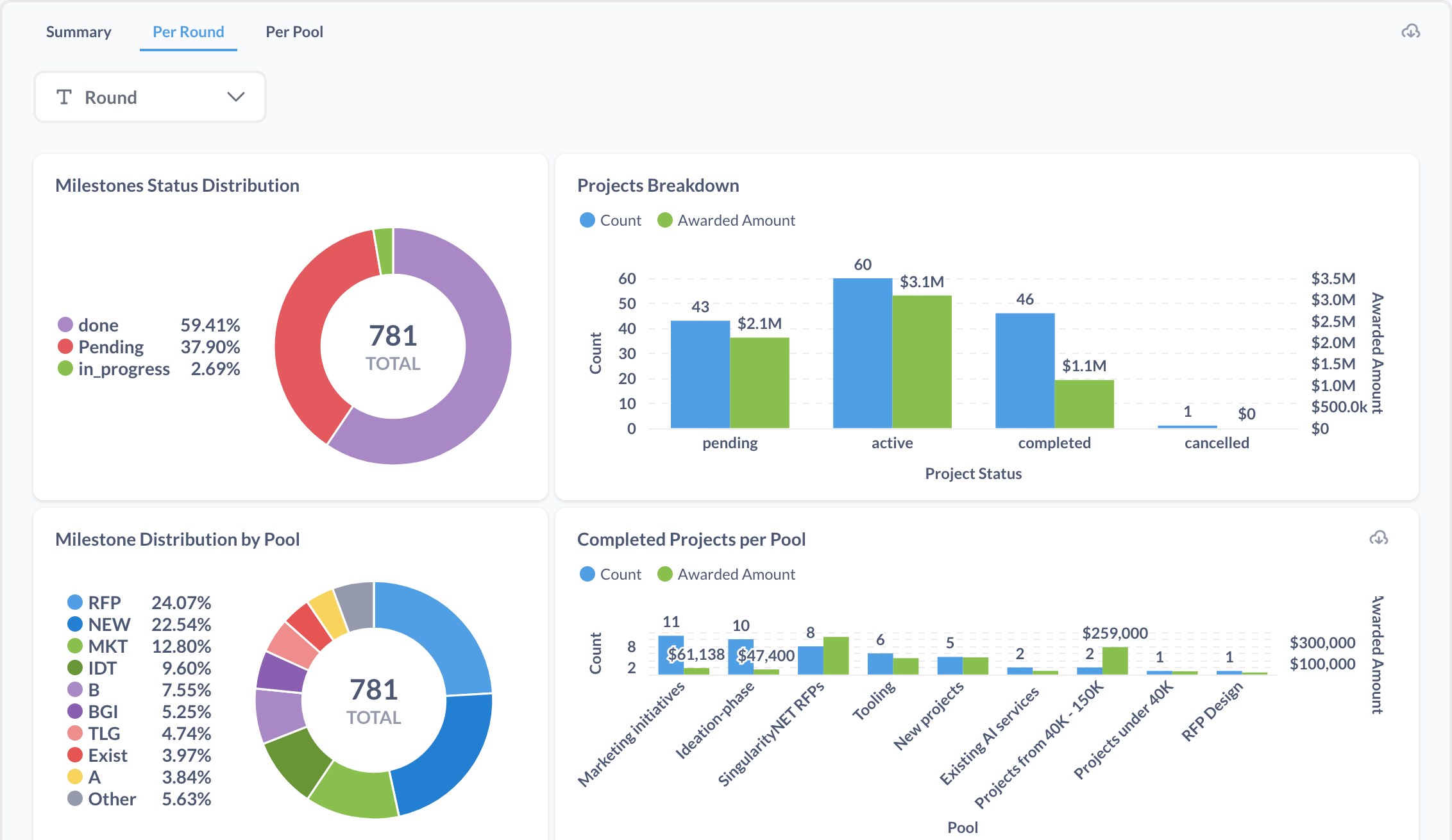Click the Projects from 40K - 150K green bar
Viewport: 1452px width, 840px height.
point(1115,660)
